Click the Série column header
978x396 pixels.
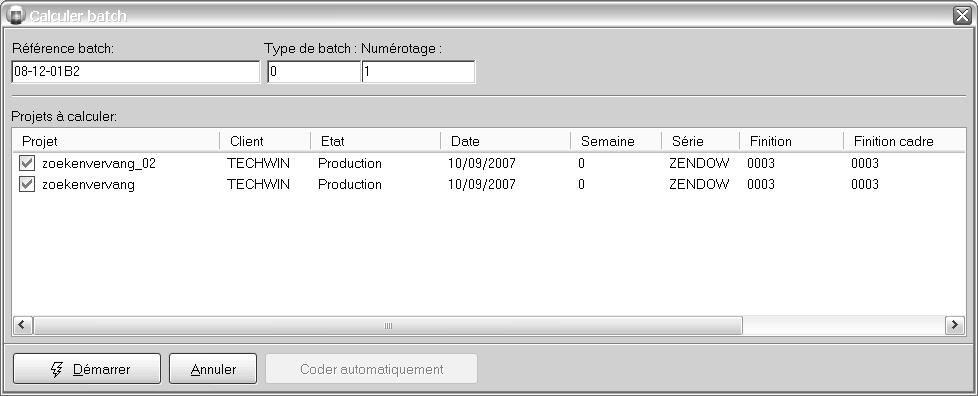700,141
